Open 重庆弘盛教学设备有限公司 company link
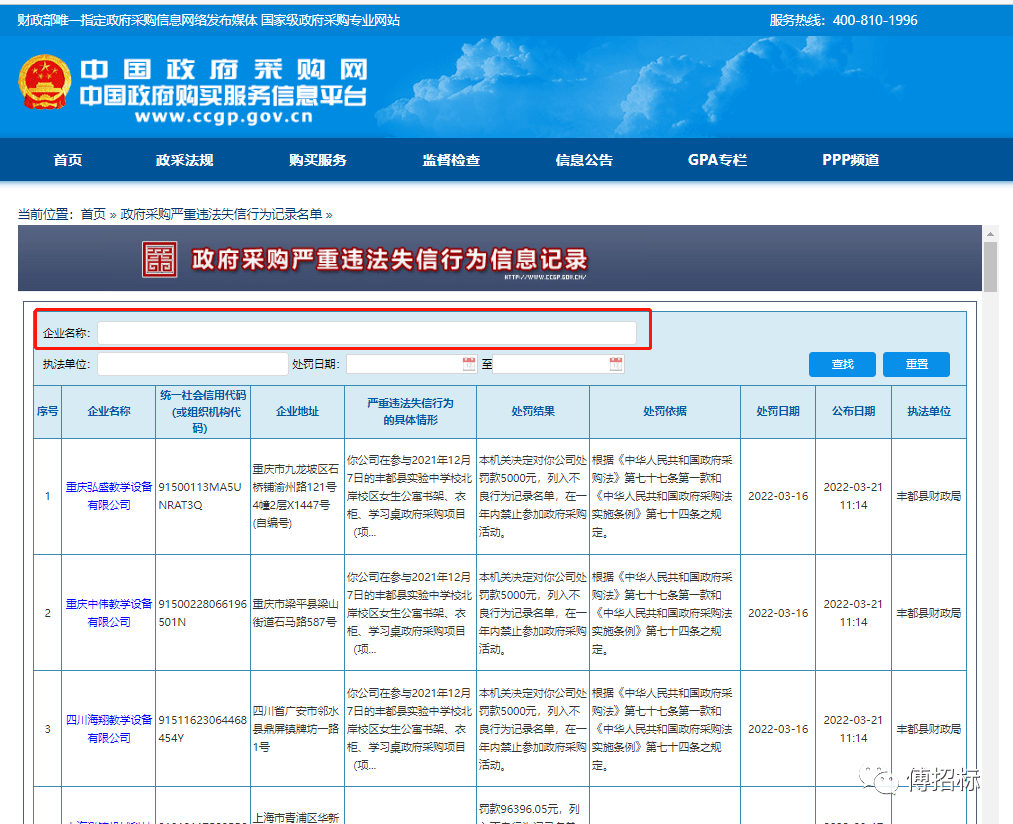The image size is (1013, 824). click(x=109, y=496)
